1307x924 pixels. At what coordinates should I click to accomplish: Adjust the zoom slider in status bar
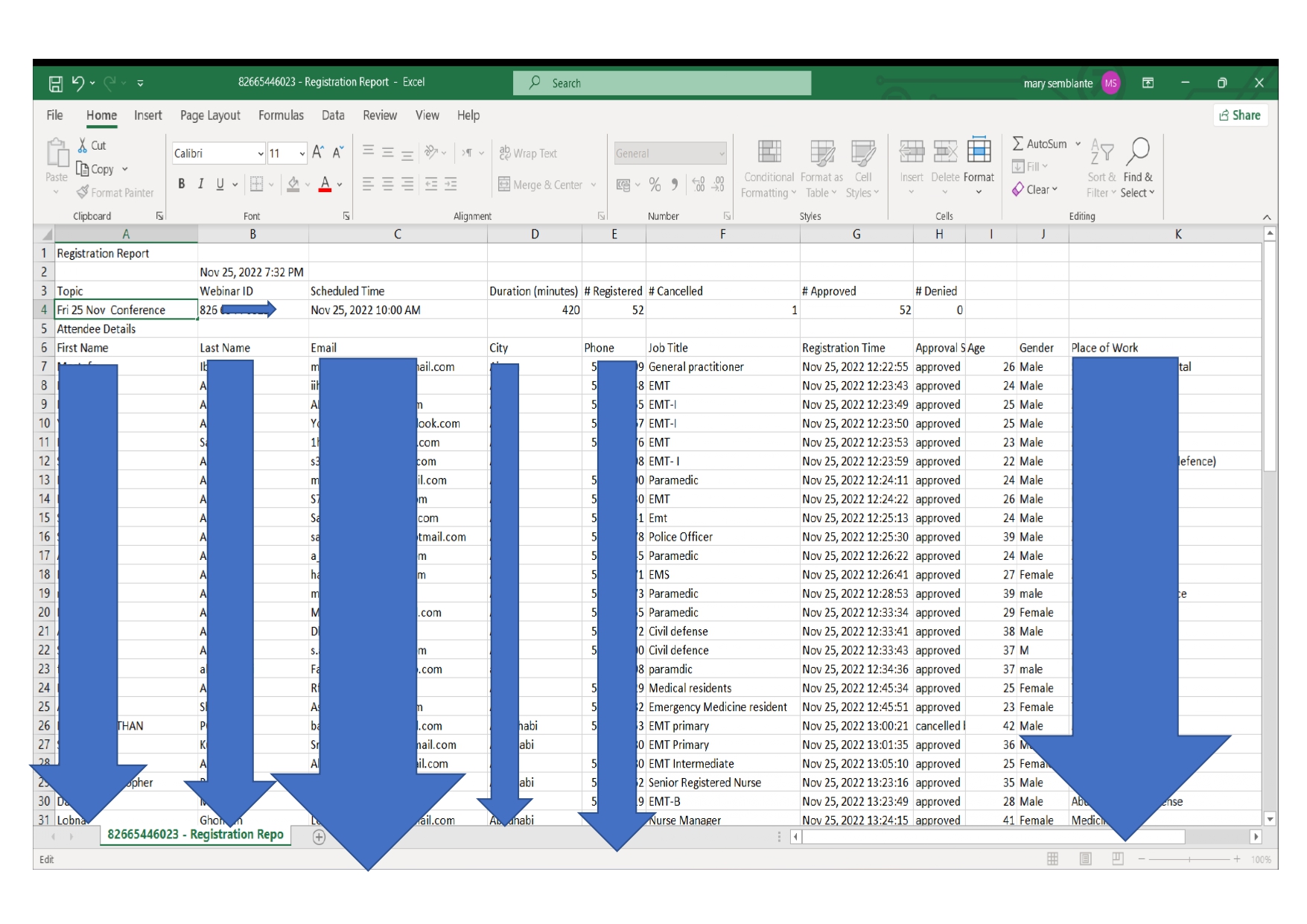[1189, 859]
